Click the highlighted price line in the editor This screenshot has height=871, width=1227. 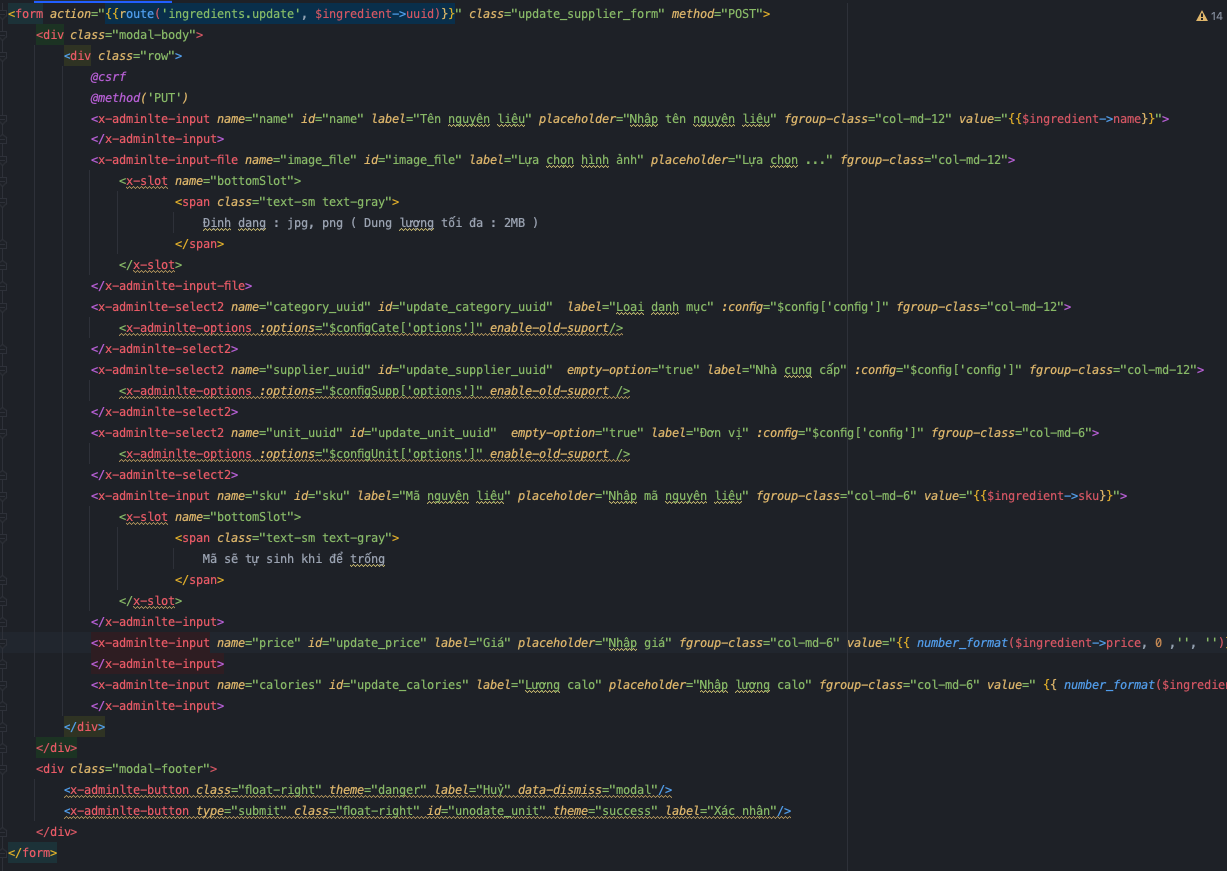pyautogui.click(x=400, y=642)
